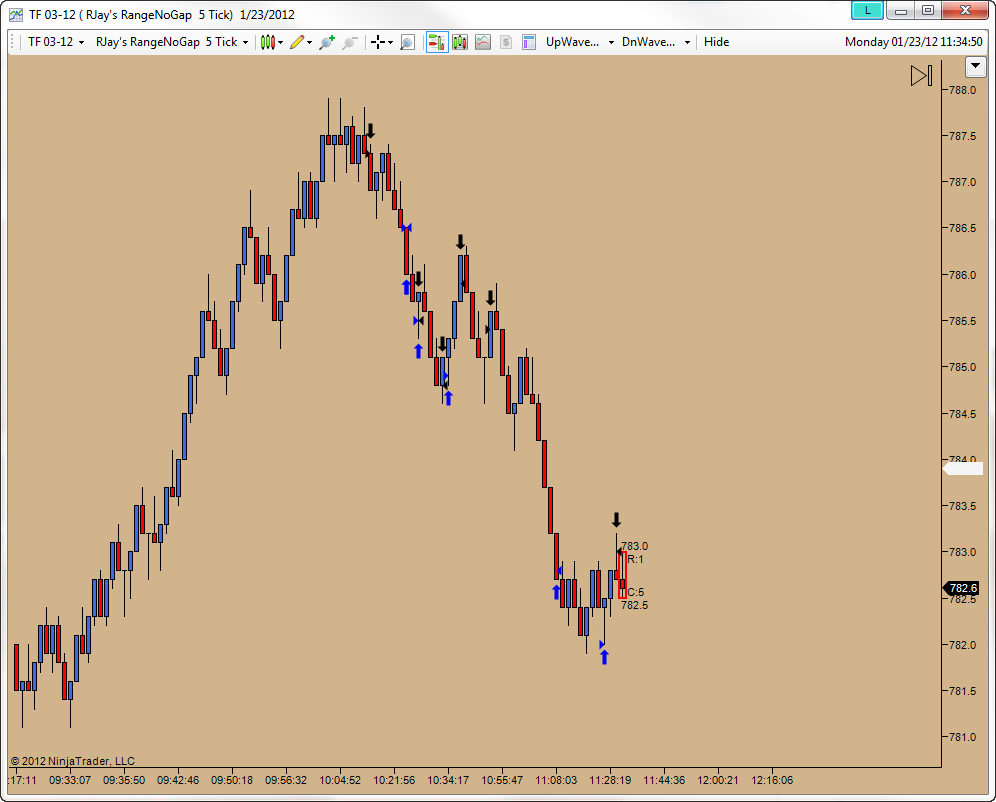Click the date and time Monday 01/23/12 display
996x802 pixels.
pos(913,42)
